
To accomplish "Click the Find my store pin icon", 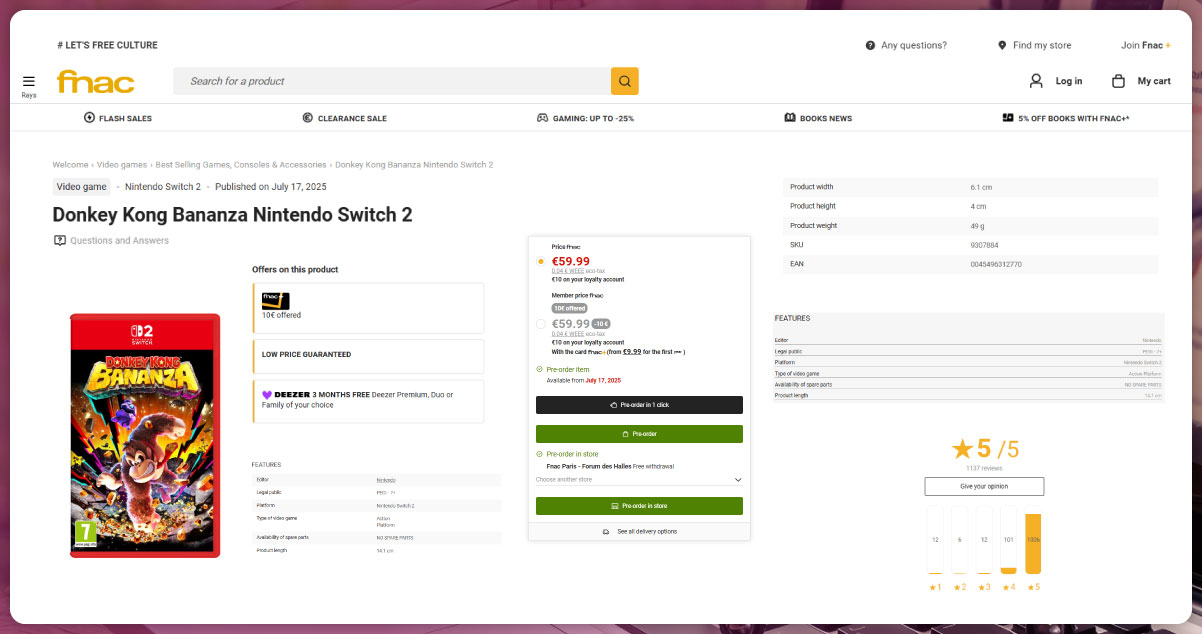I will [x=1002, y=45].
